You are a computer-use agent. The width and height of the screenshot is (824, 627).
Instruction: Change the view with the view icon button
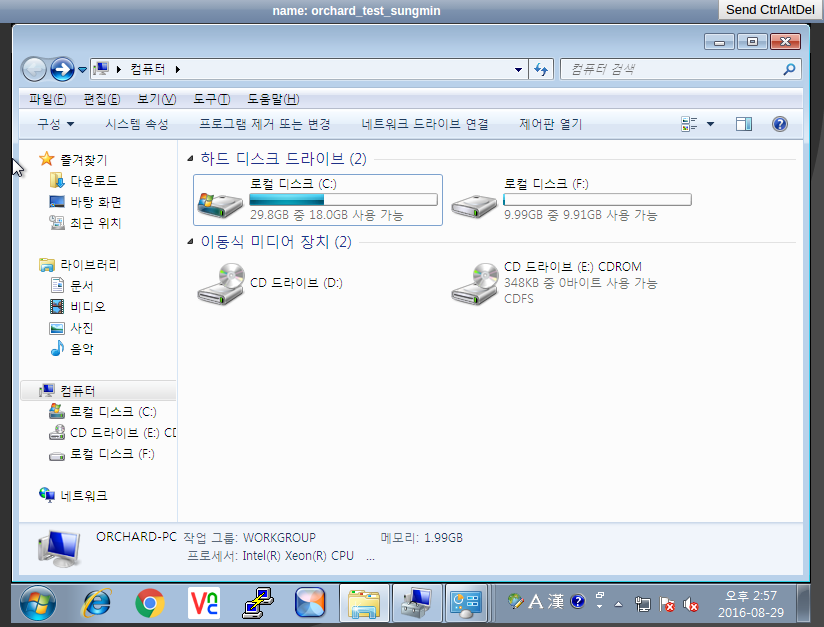pos(689,124)
